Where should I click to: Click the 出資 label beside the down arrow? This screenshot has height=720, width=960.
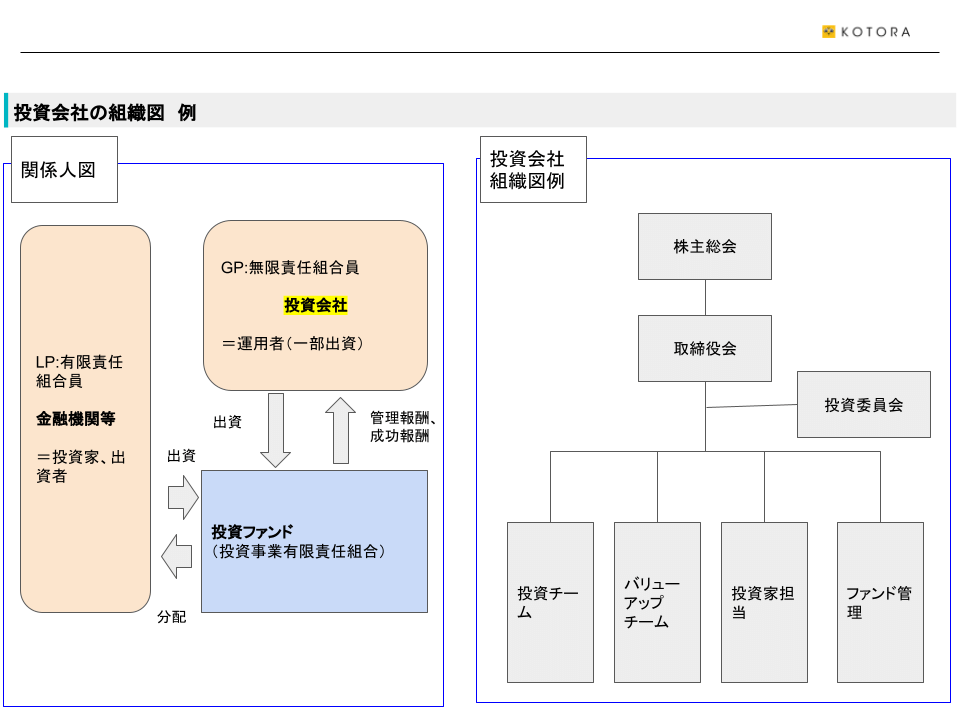[x=227, y=422]
